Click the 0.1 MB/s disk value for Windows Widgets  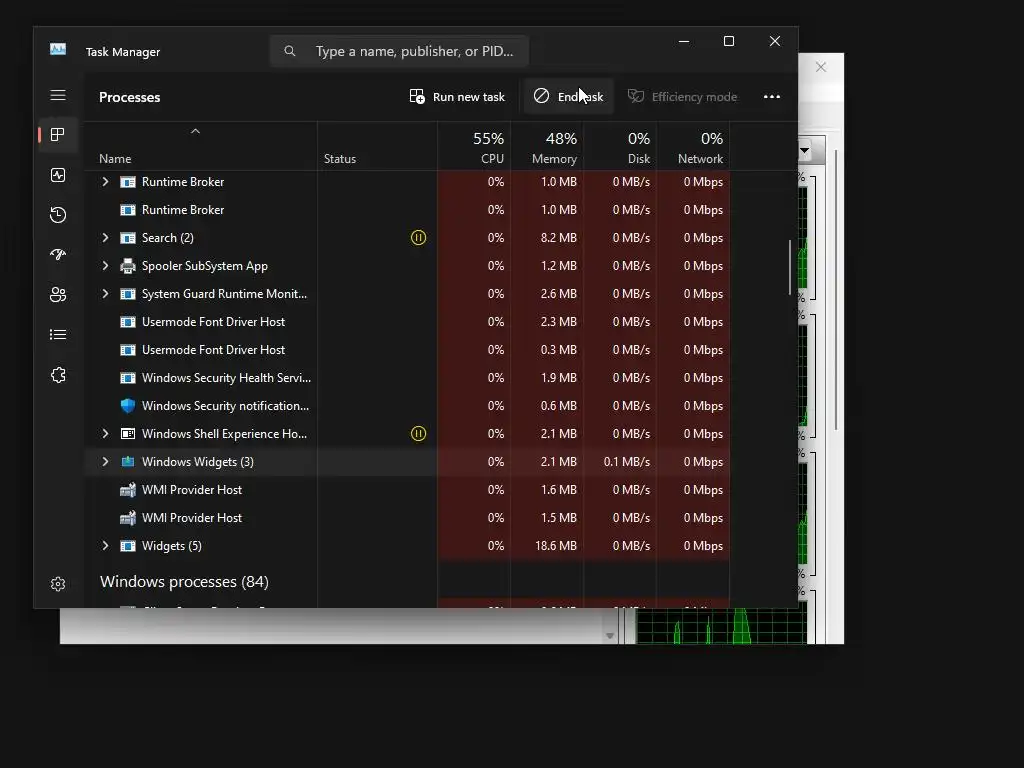point(627,462)
